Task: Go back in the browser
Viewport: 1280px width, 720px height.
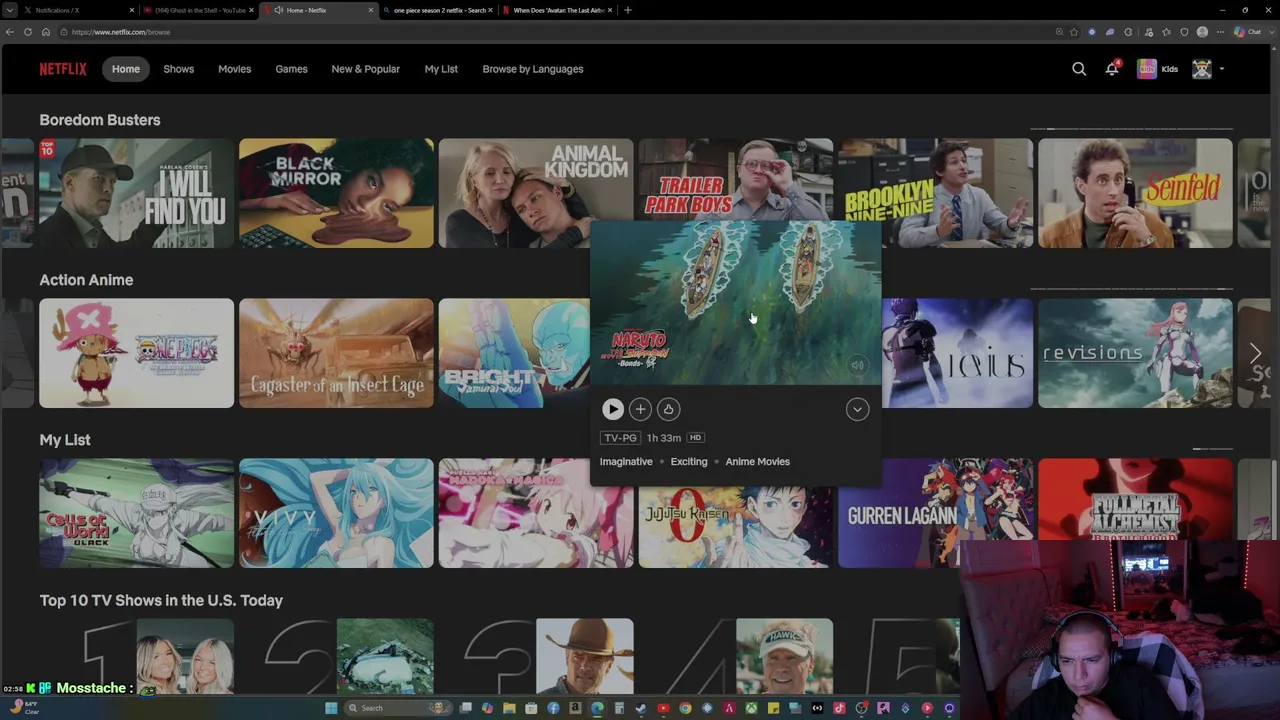Action: tap(10, 32)
